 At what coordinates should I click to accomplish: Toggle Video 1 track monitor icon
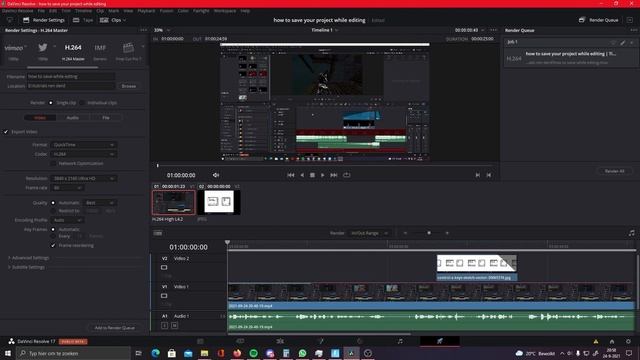click(164, 296)
